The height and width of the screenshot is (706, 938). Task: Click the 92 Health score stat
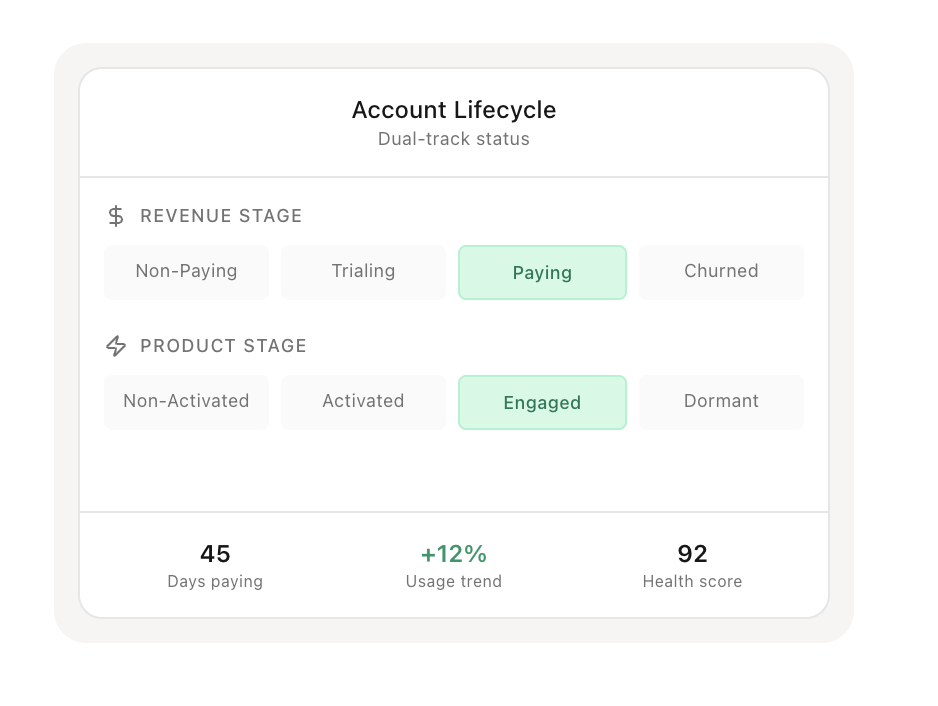[x=692, y=554]
